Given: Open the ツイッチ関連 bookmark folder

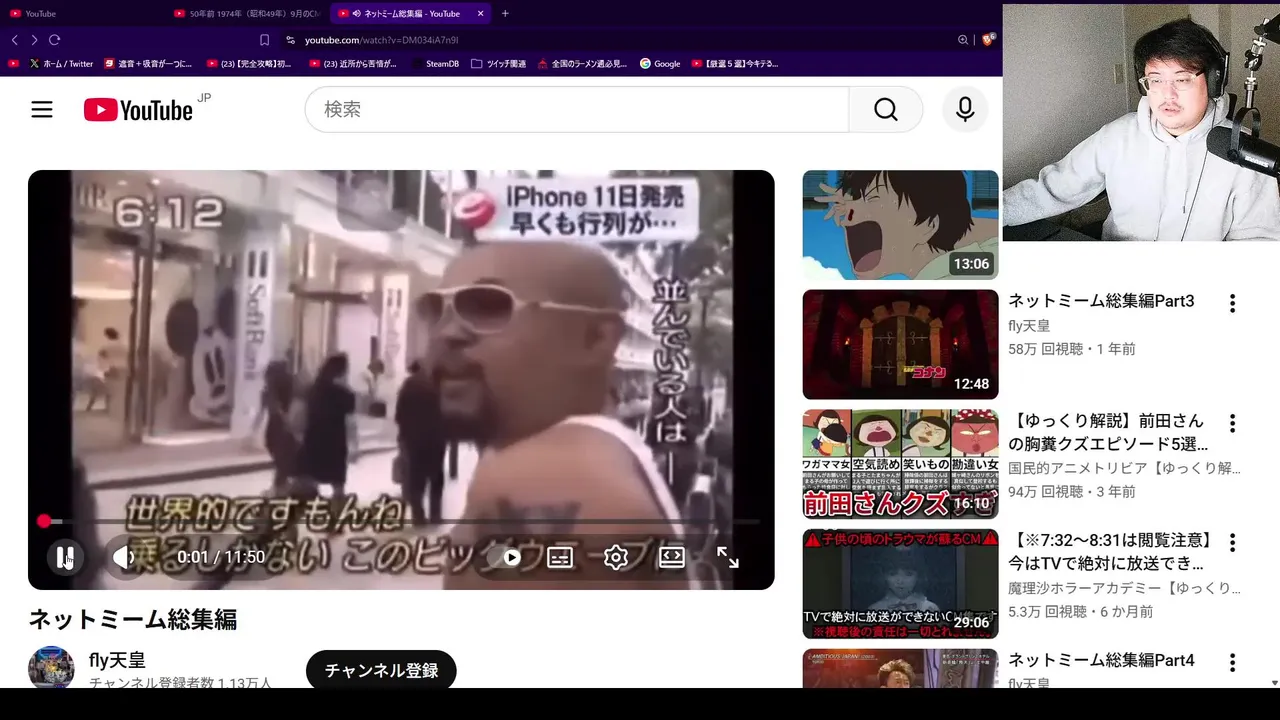Looking at the screenshot, I should (x=498, y=64).
